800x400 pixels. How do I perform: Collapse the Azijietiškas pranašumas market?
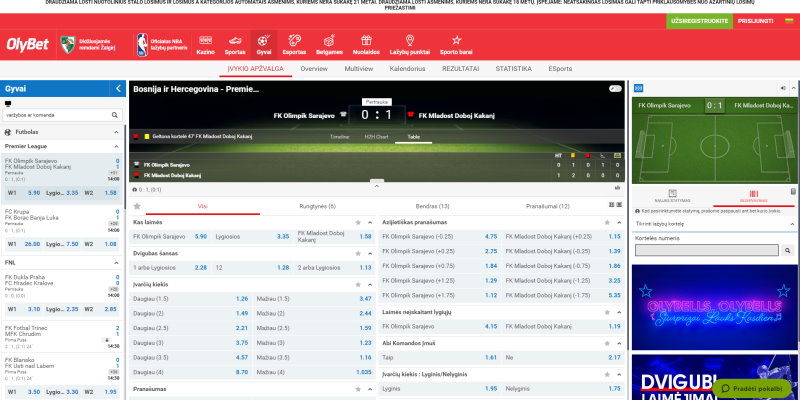(619, 222)
